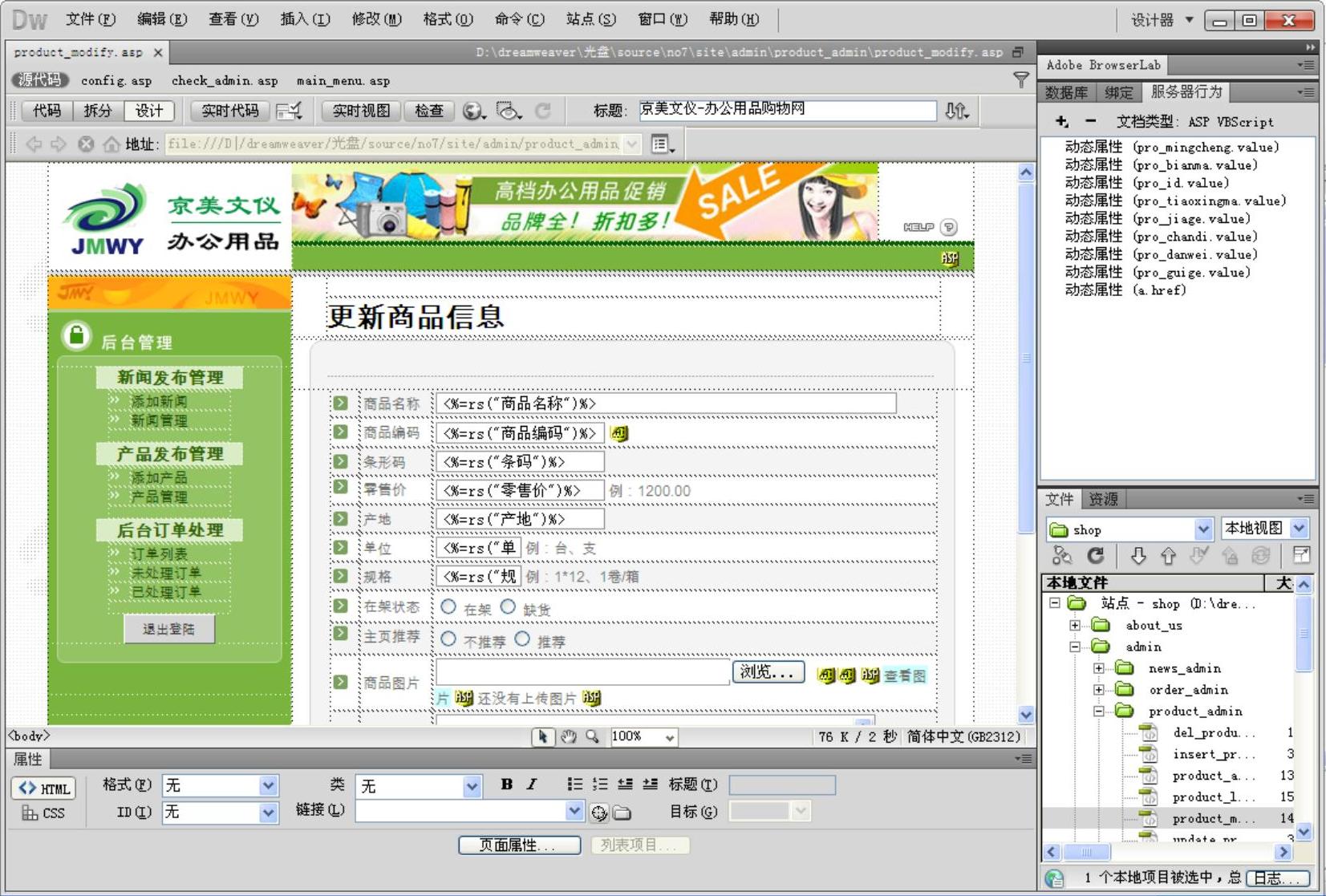The height and width of the screenshot is (896, 1326).
Task: Open the 插入 menu
Action: 305,19
